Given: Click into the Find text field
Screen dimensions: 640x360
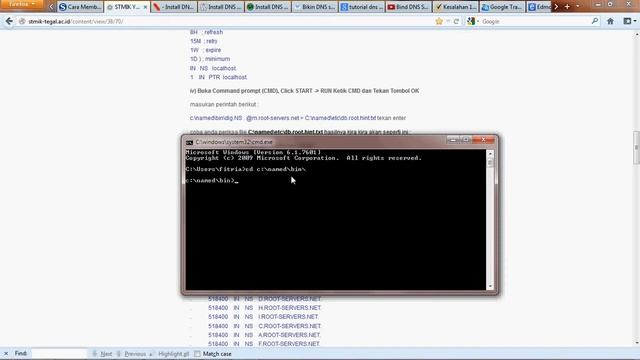Looking at the screenshot, I should 59,353.
